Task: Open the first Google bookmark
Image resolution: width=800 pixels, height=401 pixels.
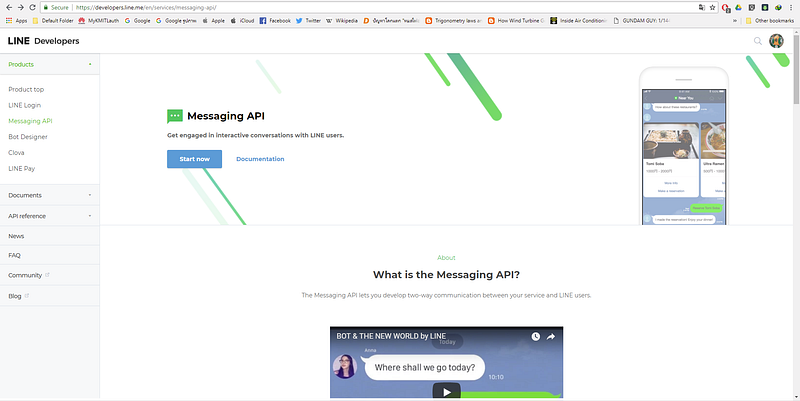Action: [138, 21]
